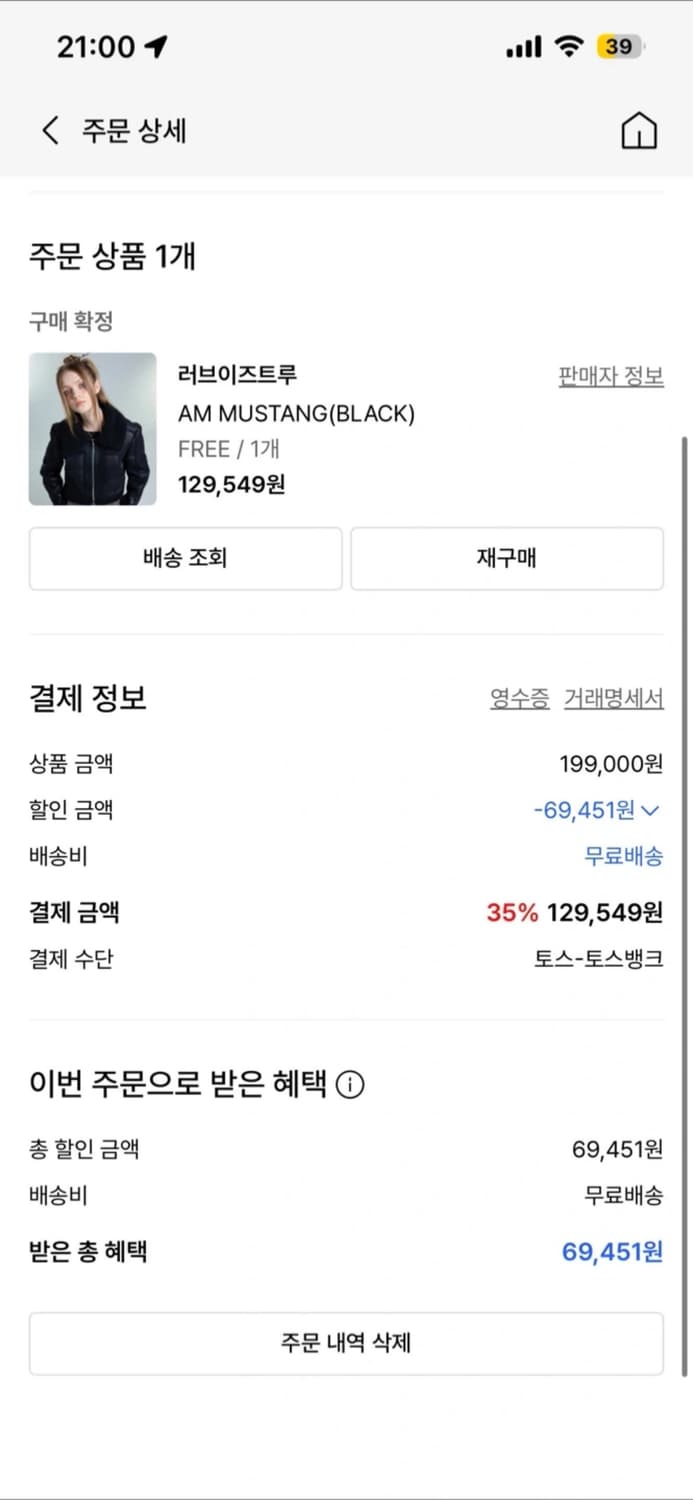Viewport: 693px width, 1500px height.
Task: Tap the back arrow on 주문 상세 header
Action: click(x=49, y=130)
